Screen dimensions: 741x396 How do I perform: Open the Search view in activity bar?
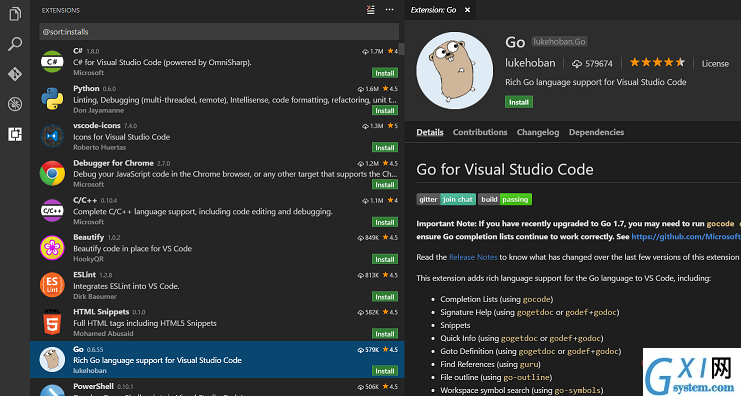15,44
